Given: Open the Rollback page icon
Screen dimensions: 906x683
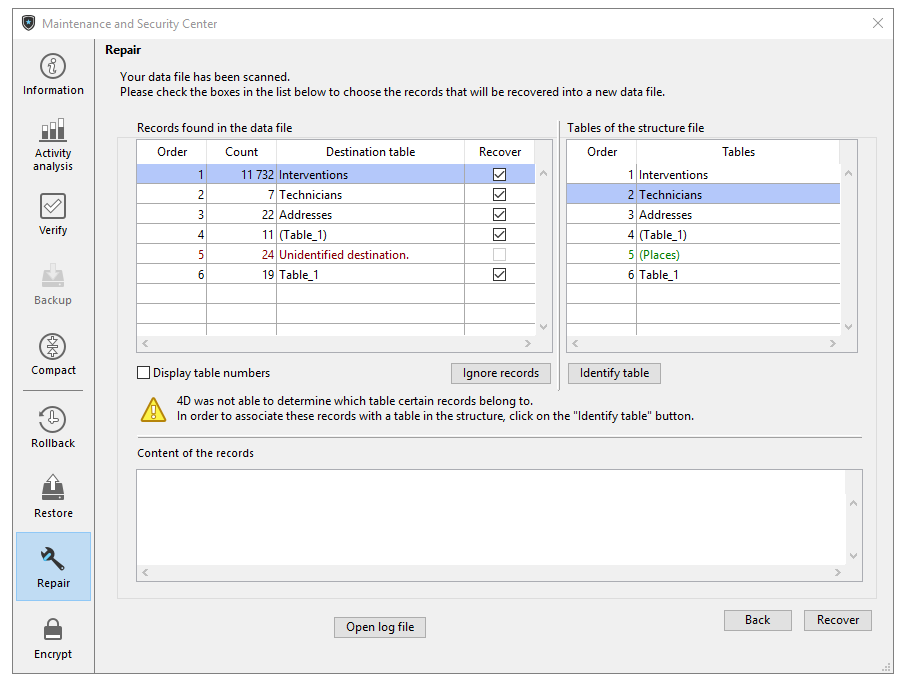Looking at the screenshot, I should [x=53, y=419].
